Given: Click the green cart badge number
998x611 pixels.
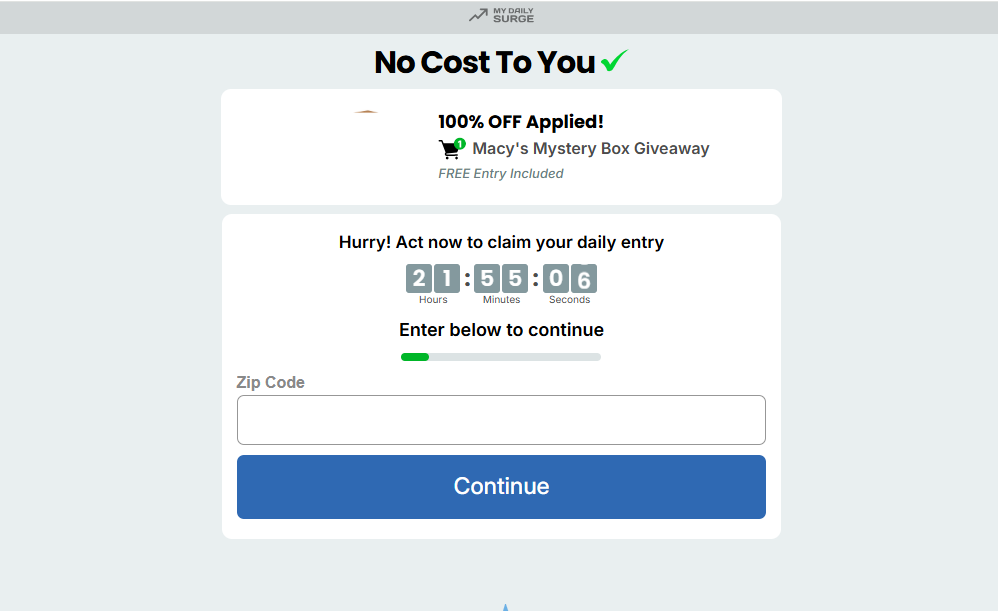Looking at the screenshot, I should pyautogui.click(x=460, y=143).
